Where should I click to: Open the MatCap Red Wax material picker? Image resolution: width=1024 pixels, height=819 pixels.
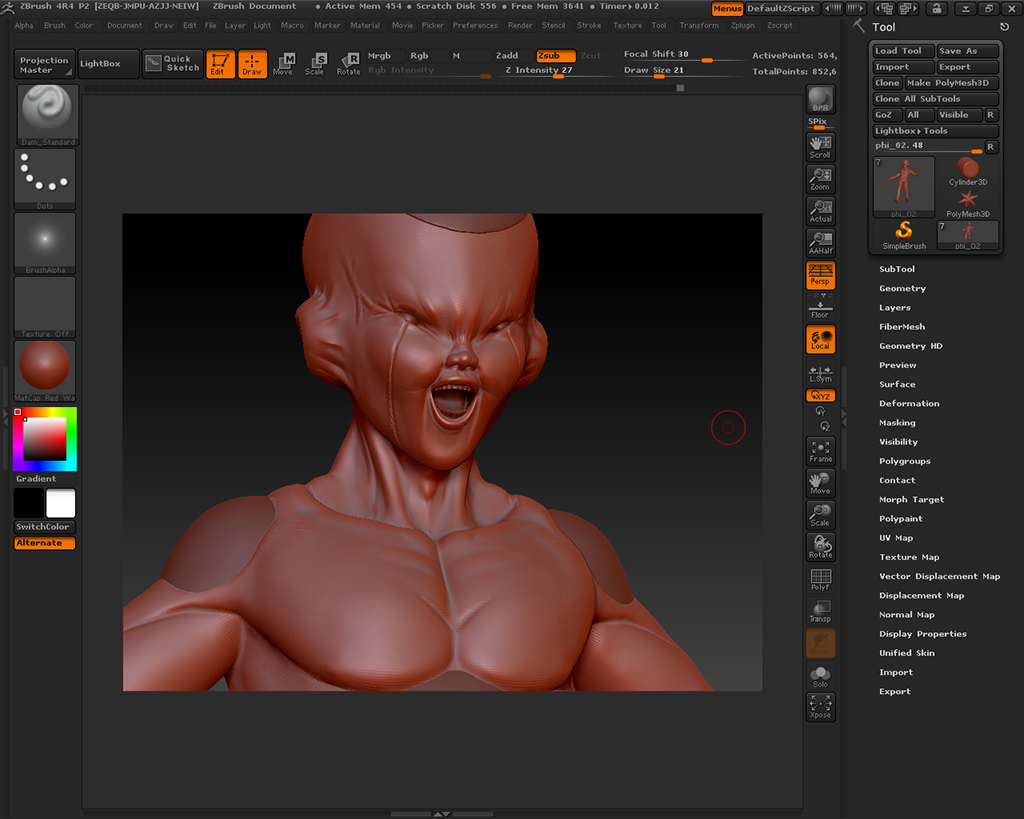(44, 371)
